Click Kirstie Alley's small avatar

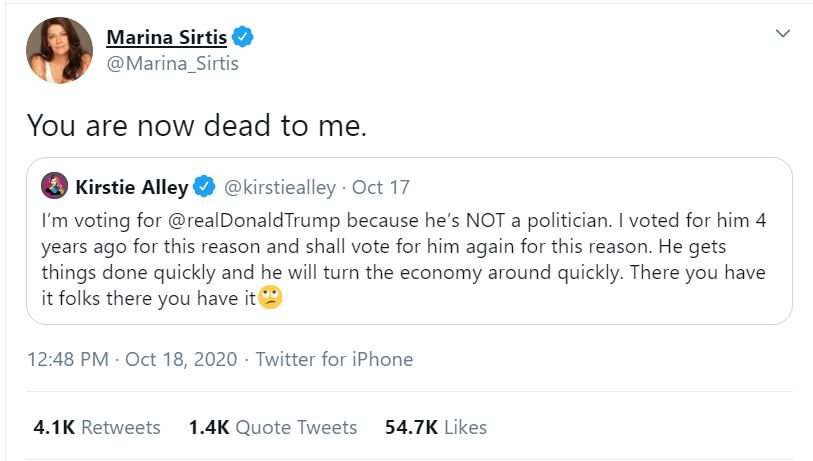click(x=54, y=186)
